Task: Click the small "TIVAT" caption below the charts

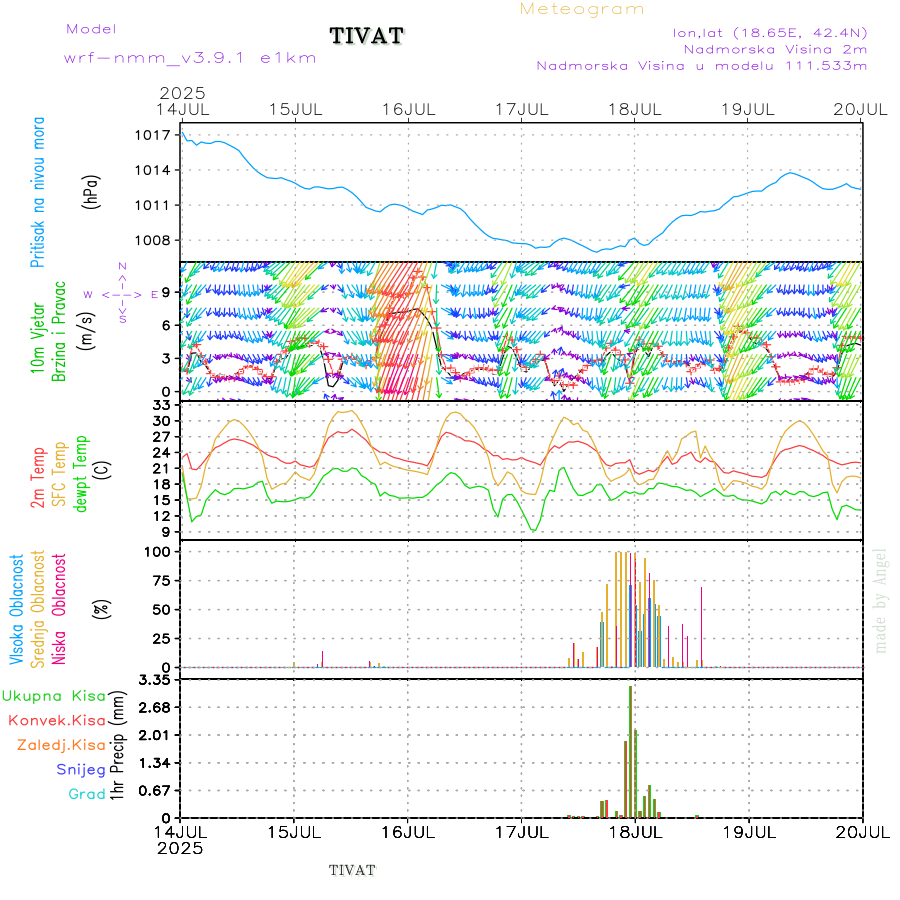Action: coord(352,870)
